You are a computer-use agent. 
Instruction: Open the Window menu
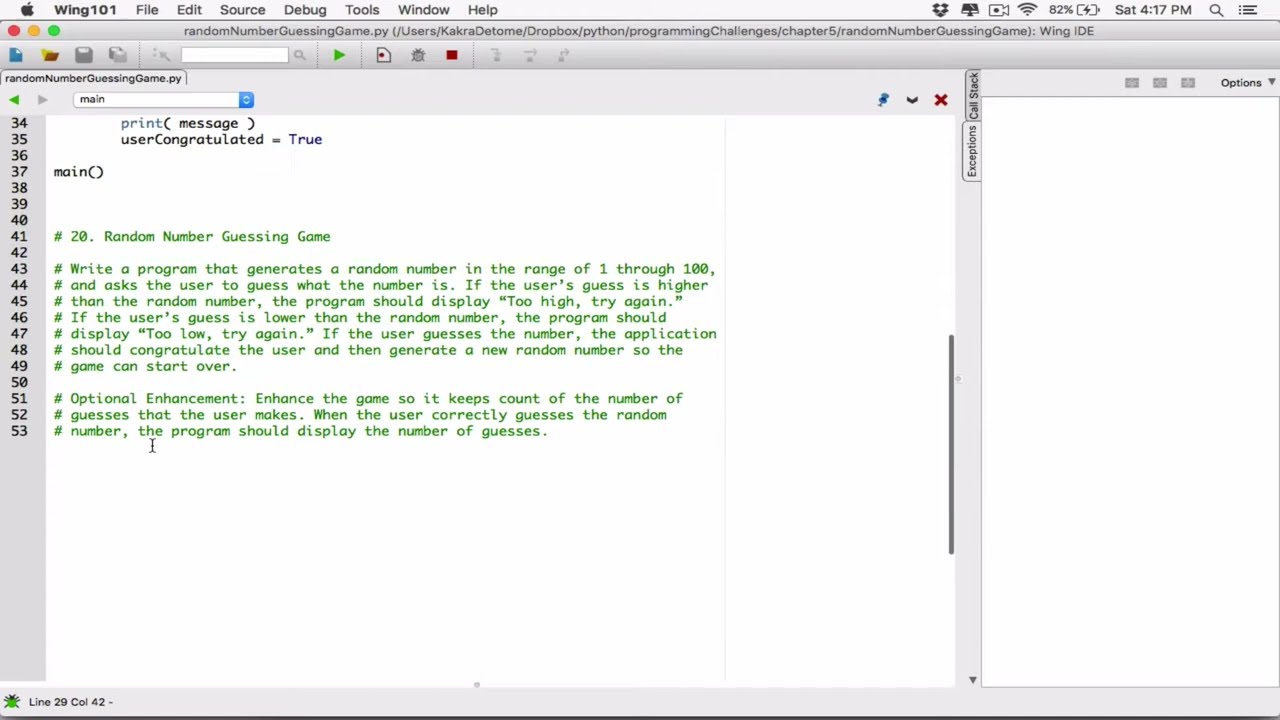[x=423, y=10]
